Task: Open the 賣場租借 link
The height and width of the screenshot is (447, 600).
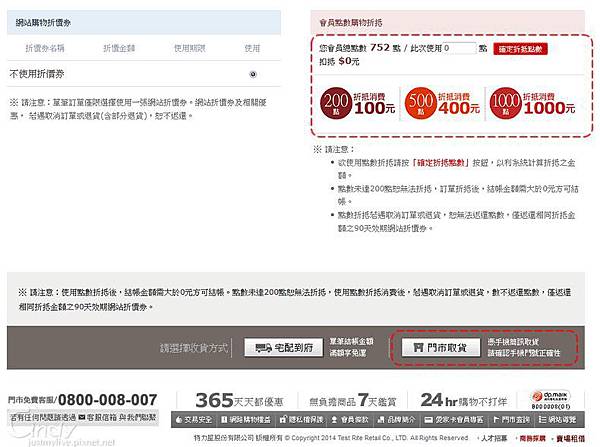Action: 571,438
